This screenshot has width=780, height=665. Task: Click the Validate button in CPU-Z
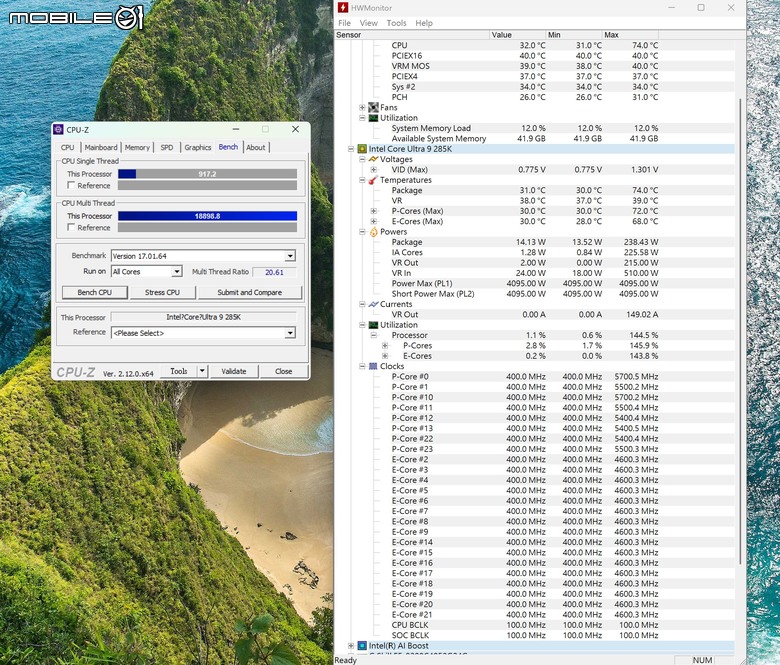[x=234, y=371]
